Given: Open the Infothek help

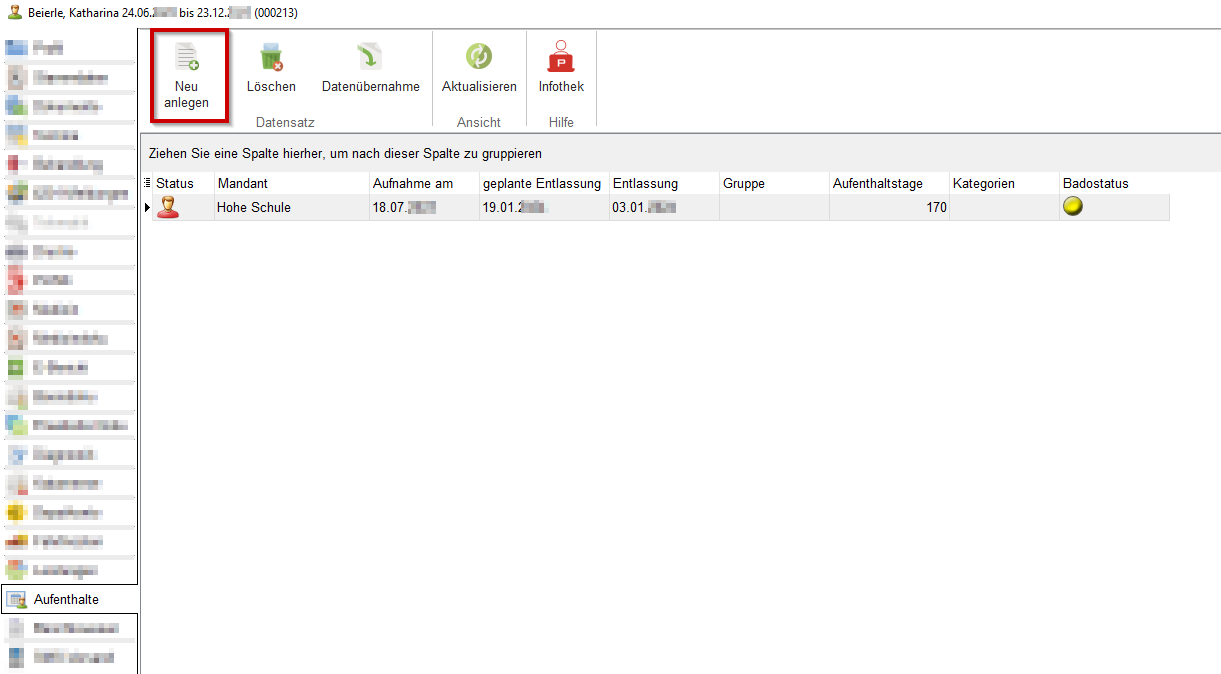Looking at the screenshot, I should pos(561,58).
